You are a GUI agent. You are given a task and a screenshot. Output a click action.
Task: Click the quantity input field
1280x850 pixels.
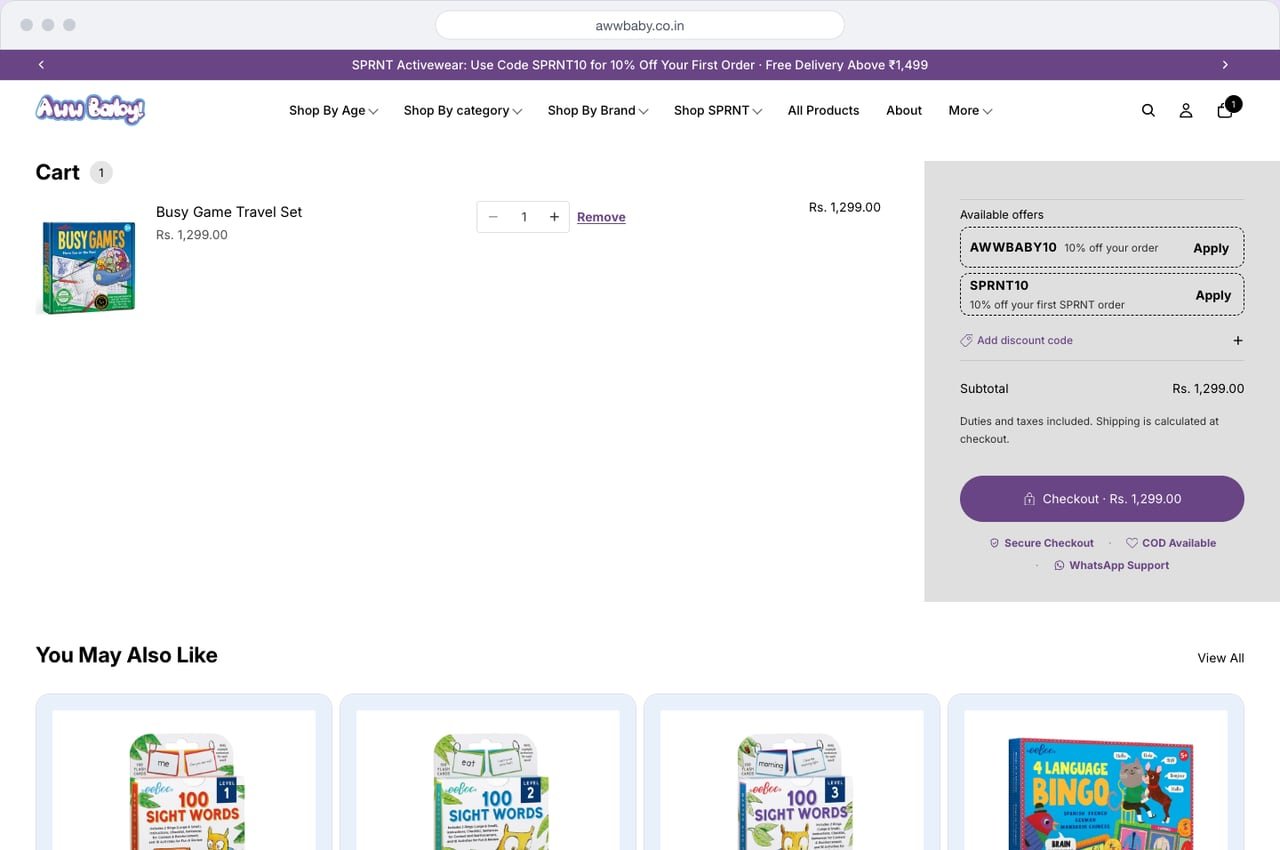[x=524, y=217]
